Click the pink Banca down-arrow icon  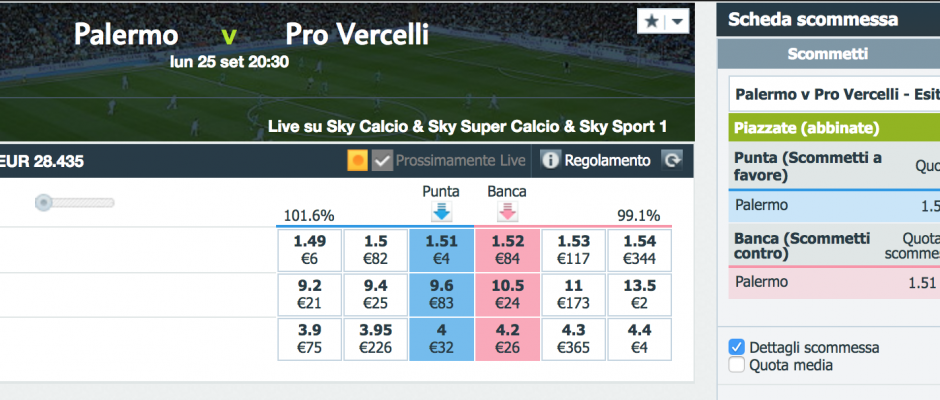click(507, 212)
